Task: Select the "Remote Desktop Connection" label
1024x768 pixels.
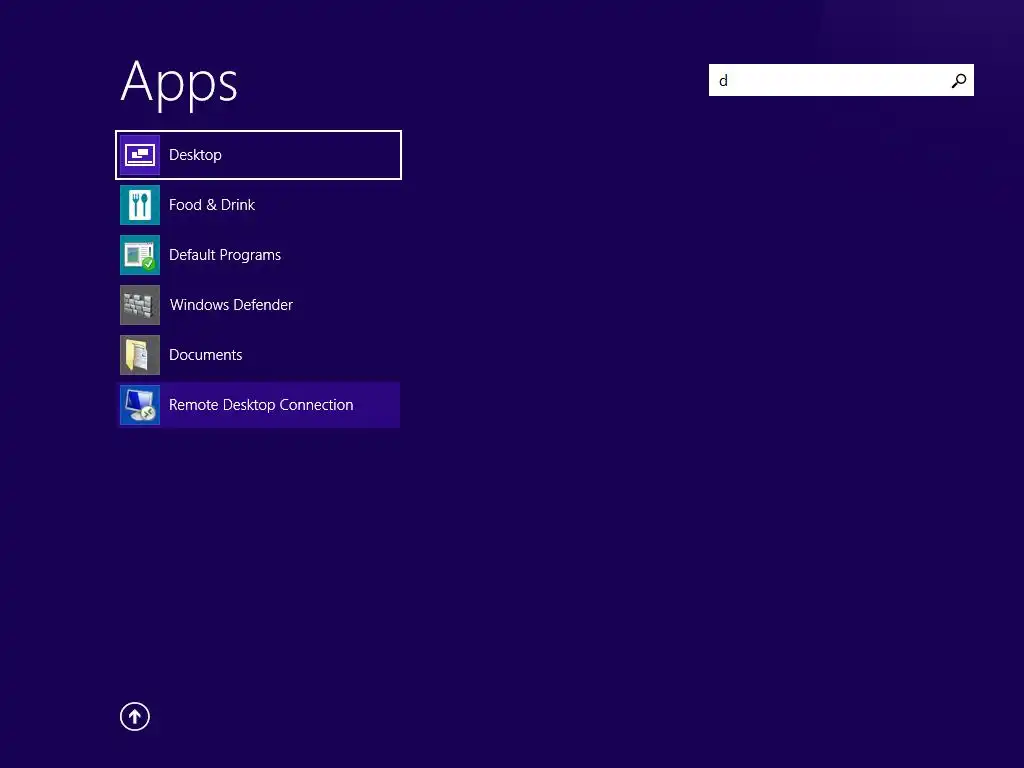Action: point(261,405)
